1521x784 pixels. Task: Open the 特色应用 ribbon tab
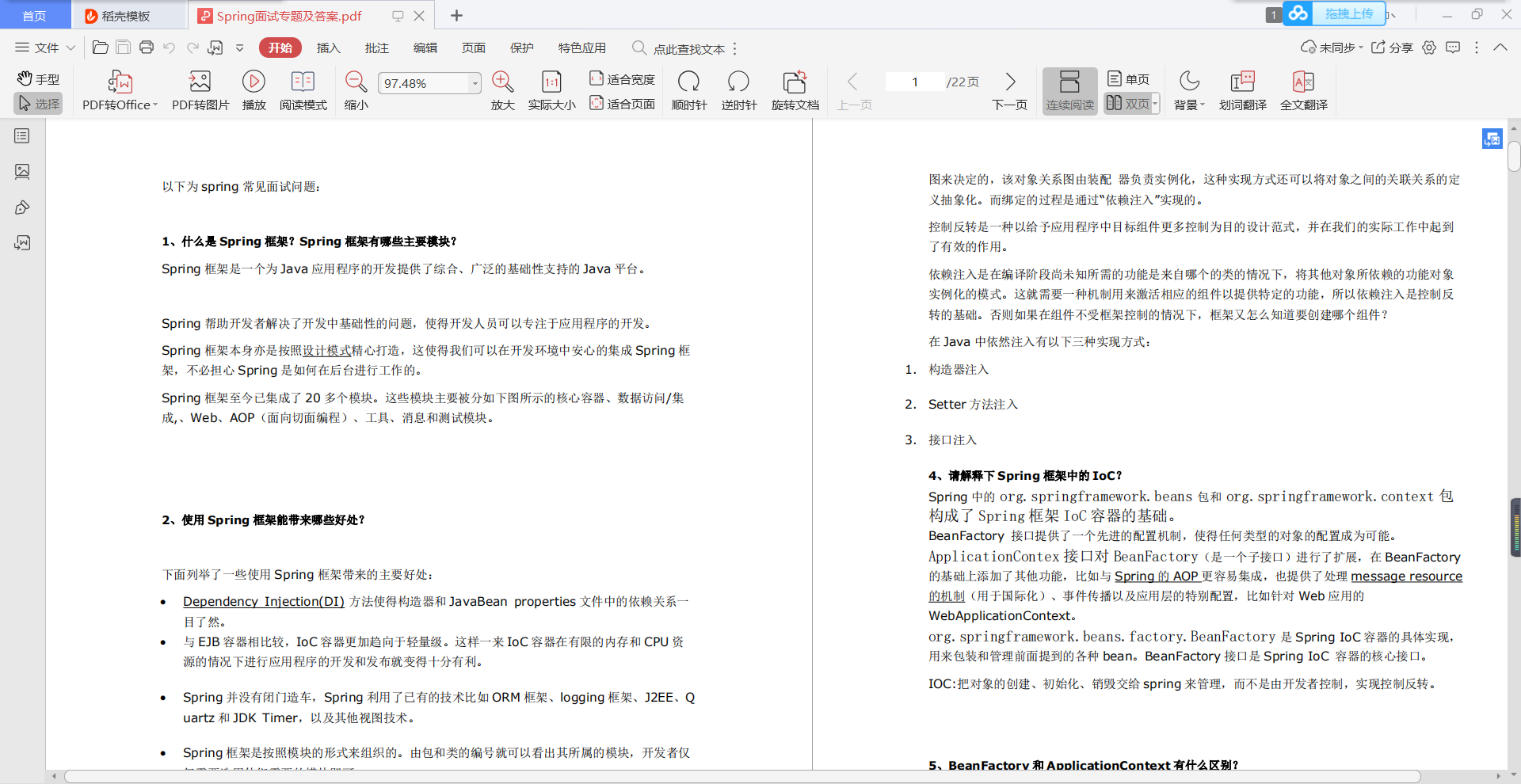[x=581, y=48]
